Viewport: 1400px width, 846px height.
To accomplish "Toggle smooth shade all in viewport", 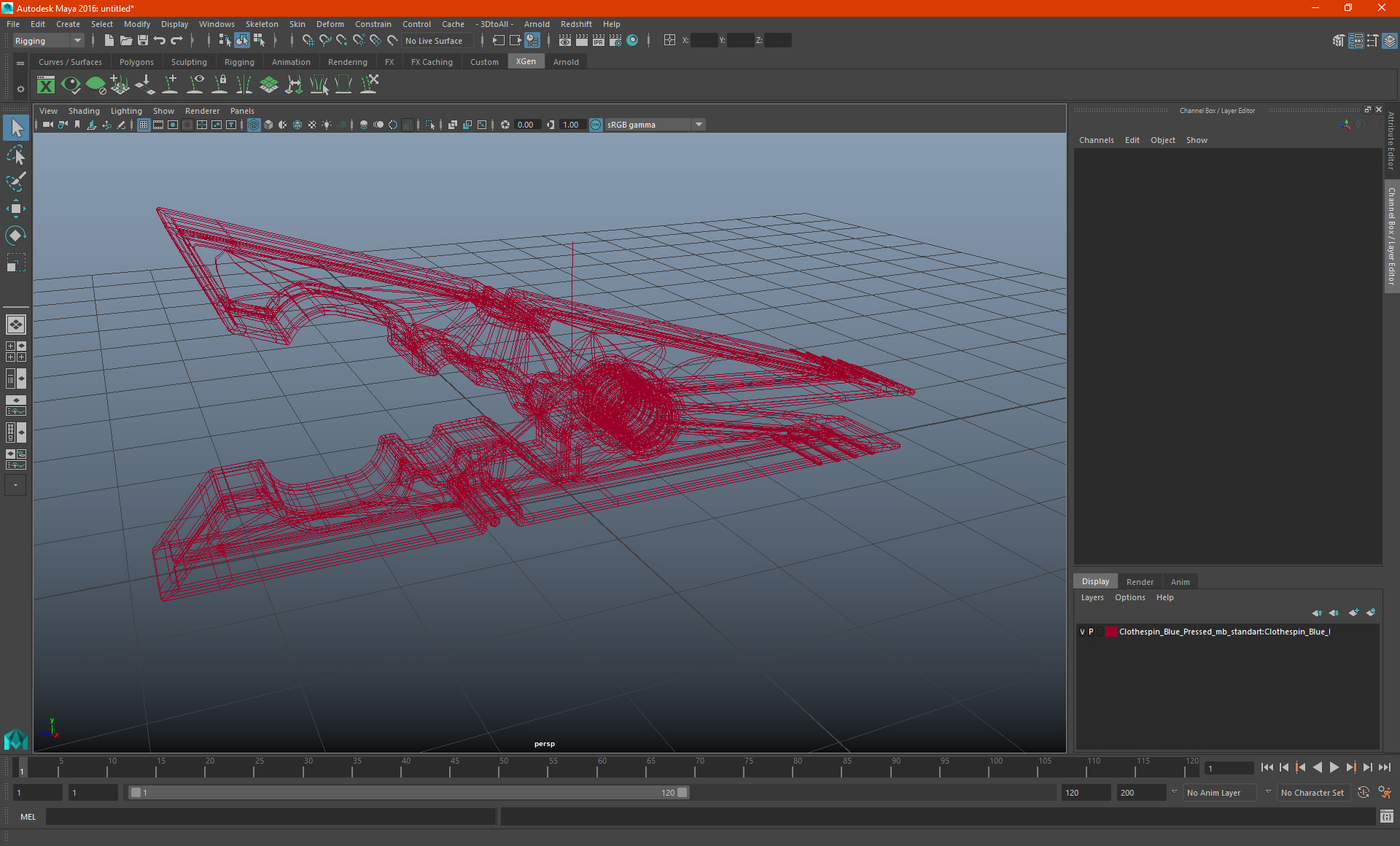I will pos(268,125).
